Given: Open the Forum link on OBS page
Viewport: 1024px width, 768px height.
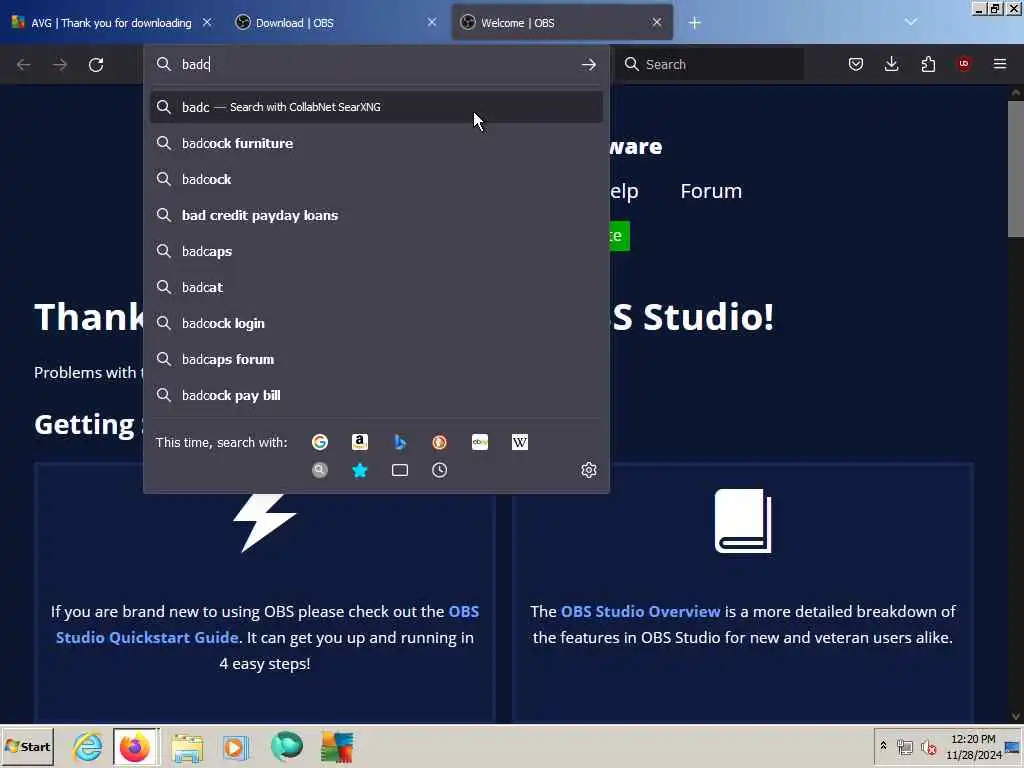Looking at the screenshot, I should coord(711,191).
